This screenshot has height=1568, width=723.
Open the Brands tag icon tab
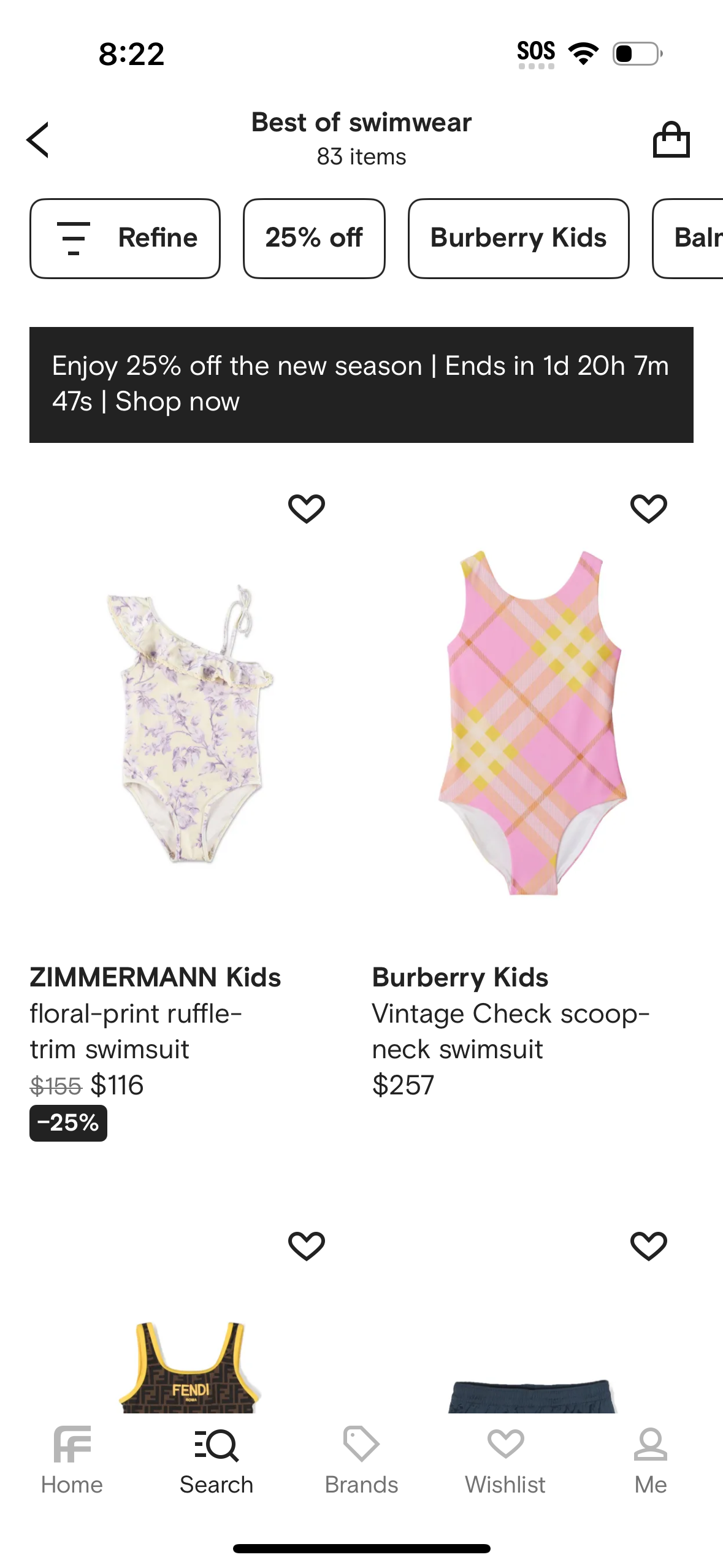click(x=361, y=1460)
